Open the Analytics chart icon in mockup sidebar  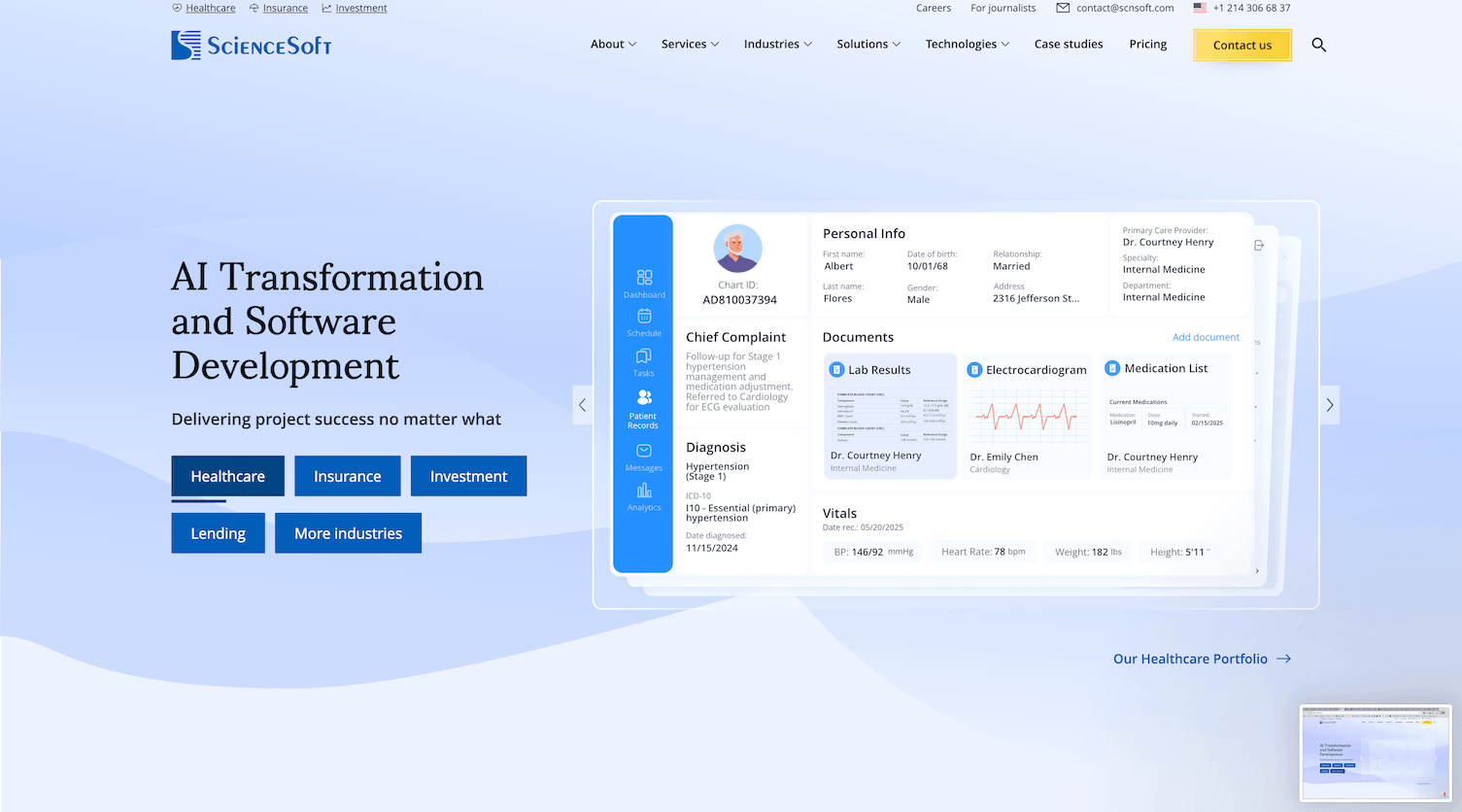point(644,491)
